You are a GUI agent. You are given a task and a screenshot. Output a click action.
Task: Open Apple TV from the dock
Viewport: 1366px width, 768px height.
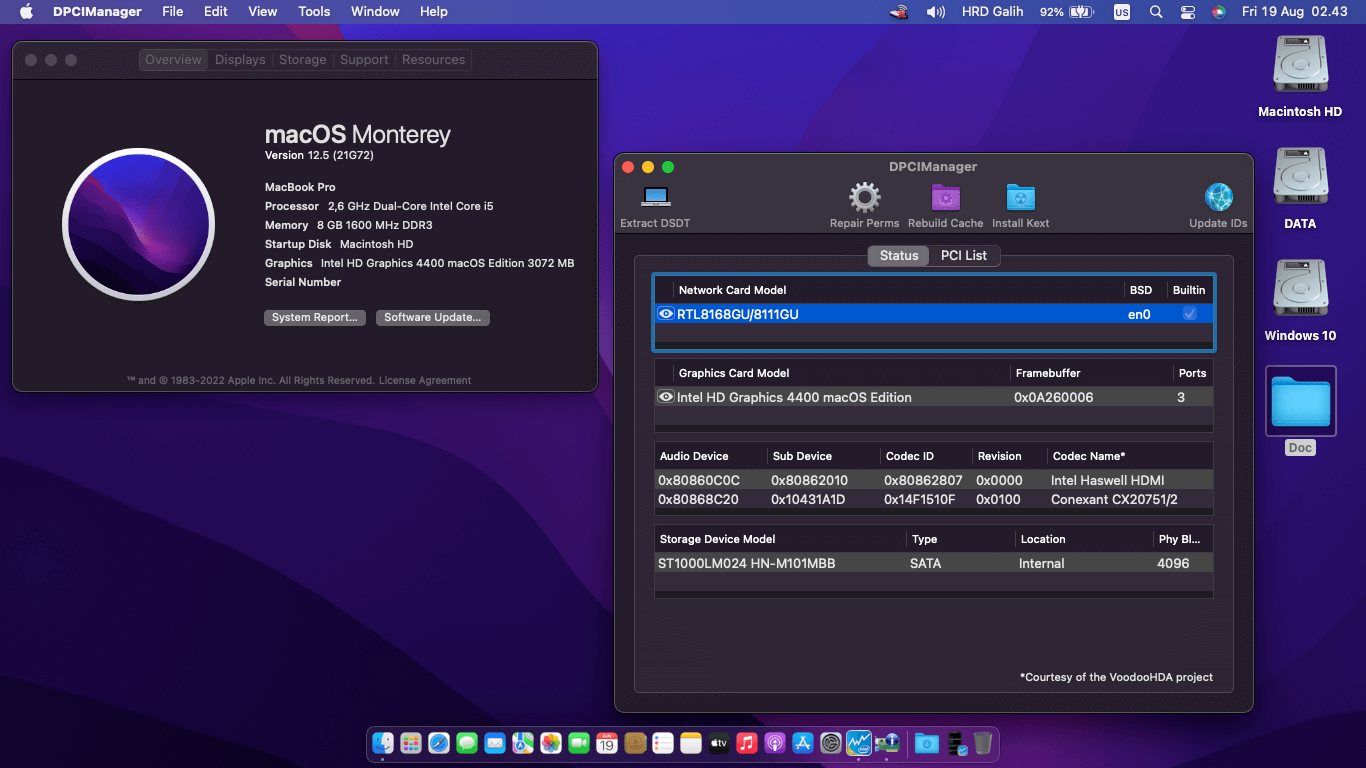718,743
